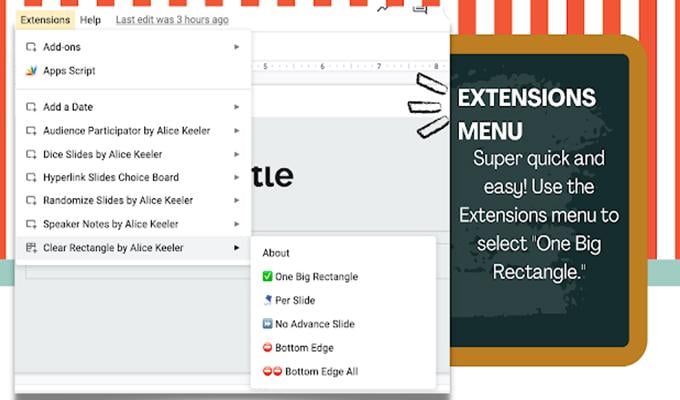Expand the Dice Slides submenu arrow

[x=237, y=154]
